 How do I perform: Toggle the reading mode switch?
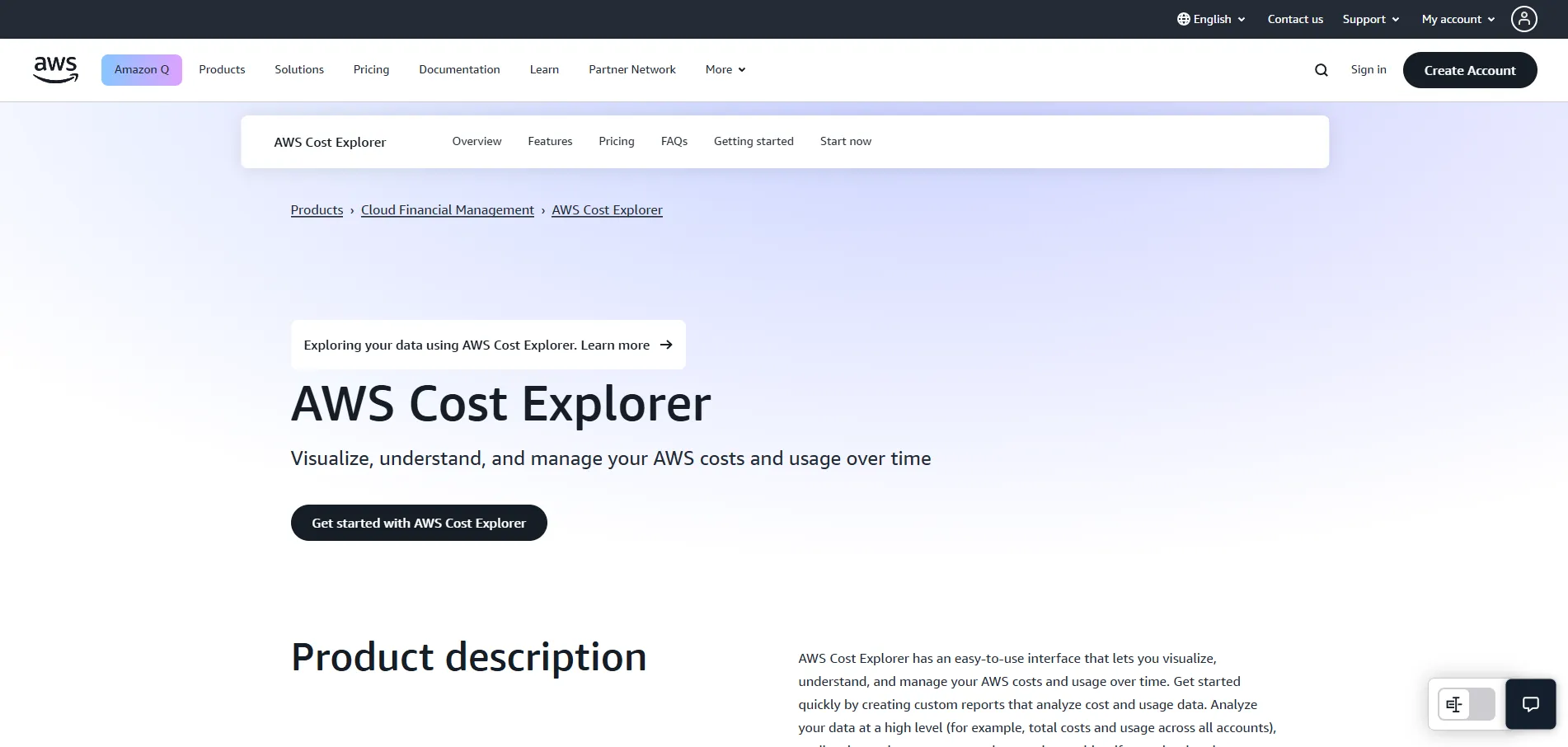1467,704
